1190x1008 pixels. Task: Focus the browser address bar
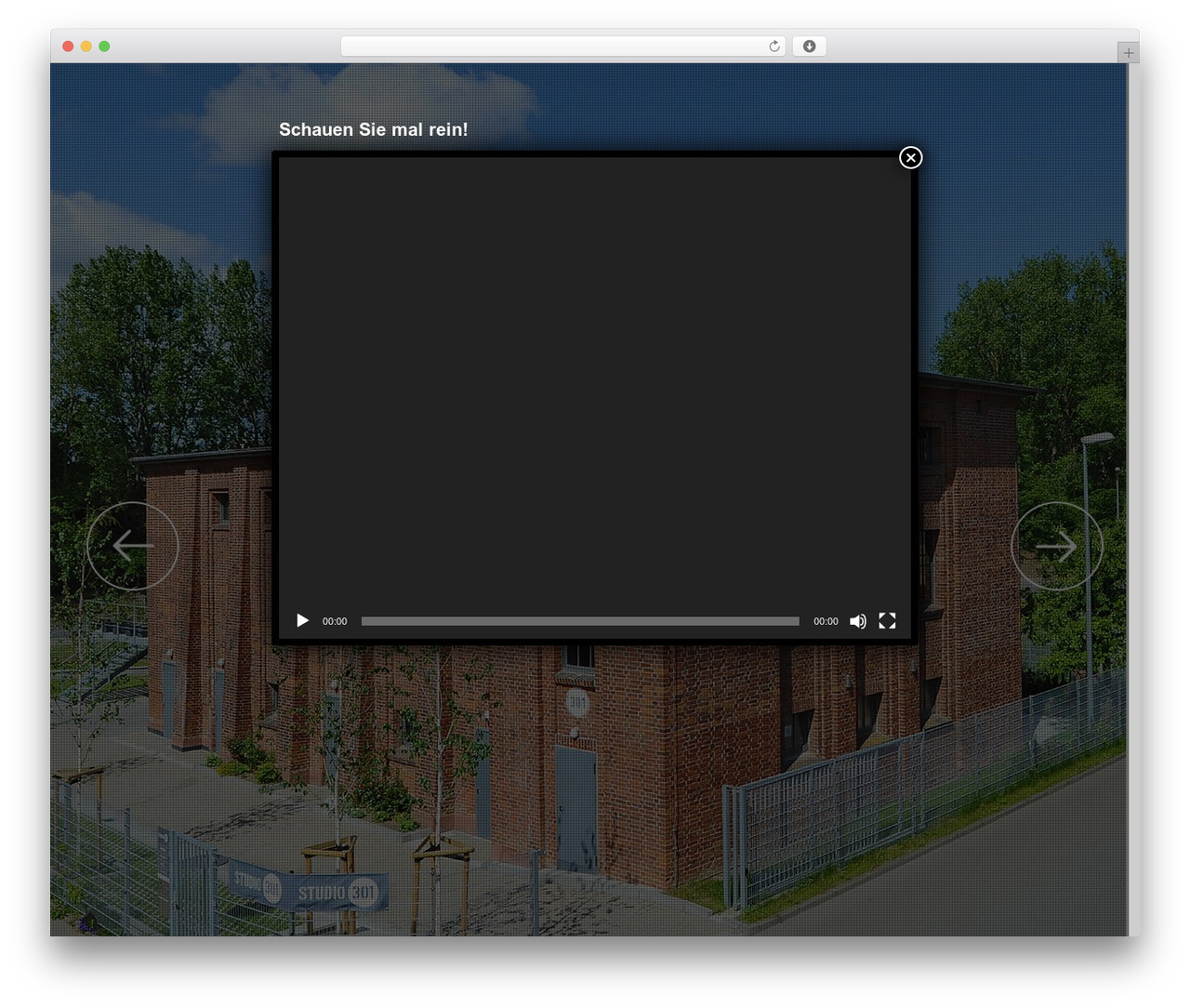pyautogui.click(x=563, y=46)
